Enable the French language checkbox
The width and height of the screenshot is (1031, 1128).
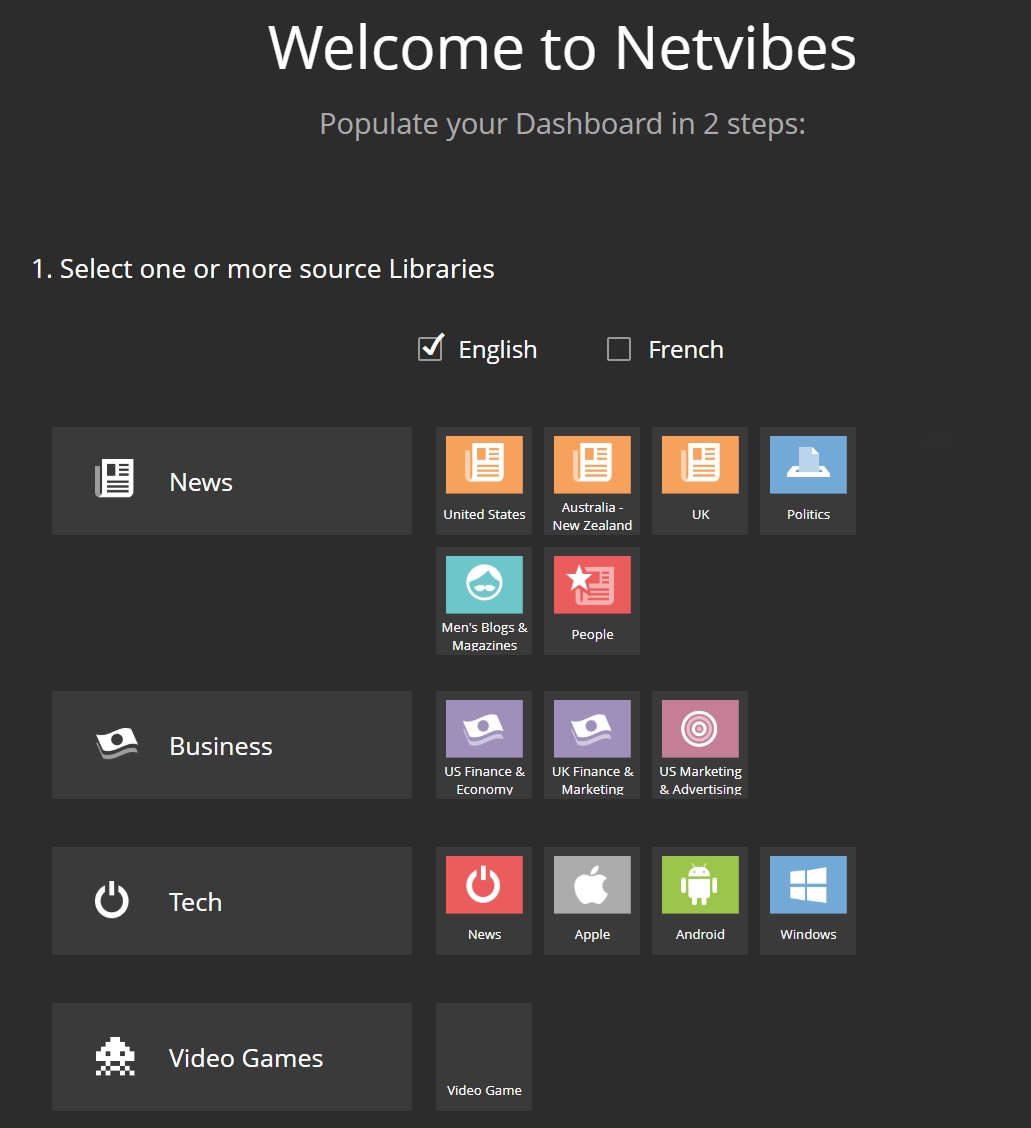coord(619,350)
